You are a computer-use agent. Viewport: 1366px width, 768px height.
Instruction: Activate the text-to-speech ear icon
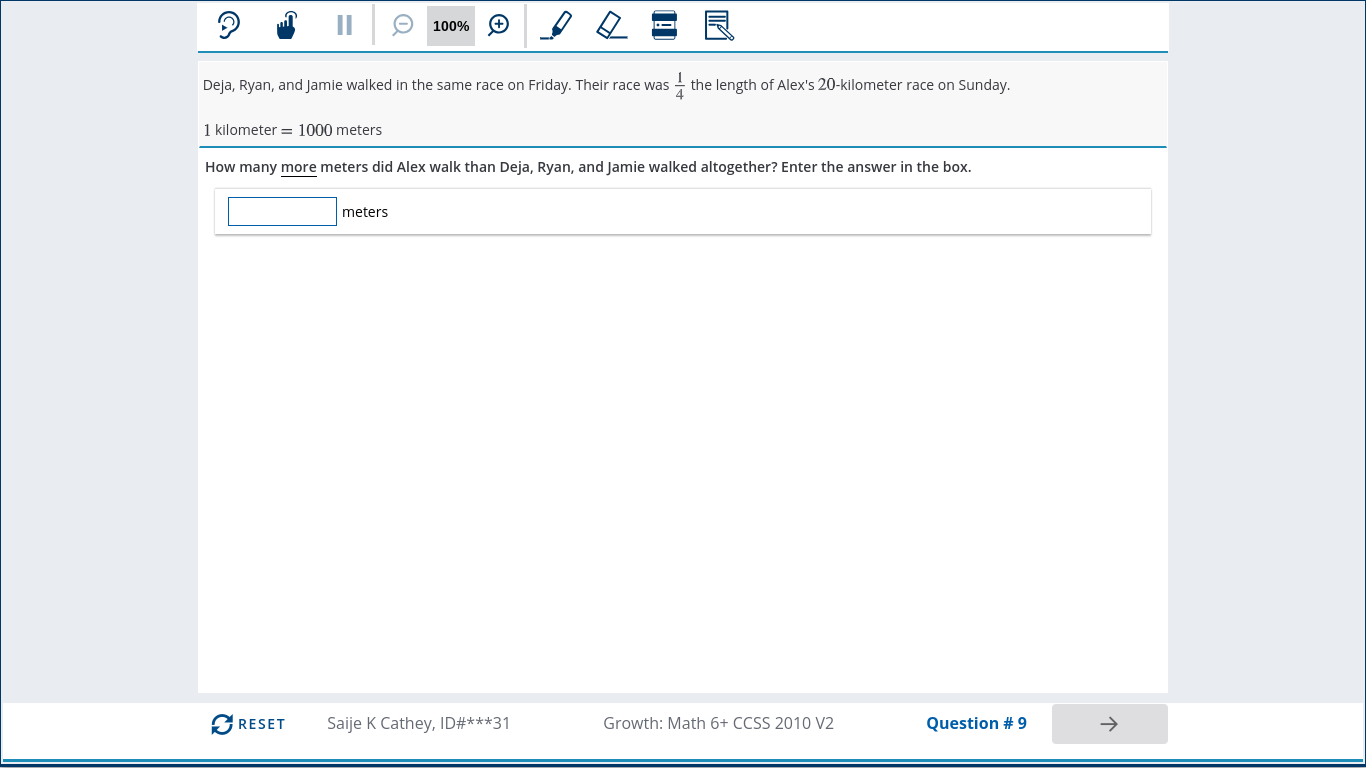click(x=229, y=25)
